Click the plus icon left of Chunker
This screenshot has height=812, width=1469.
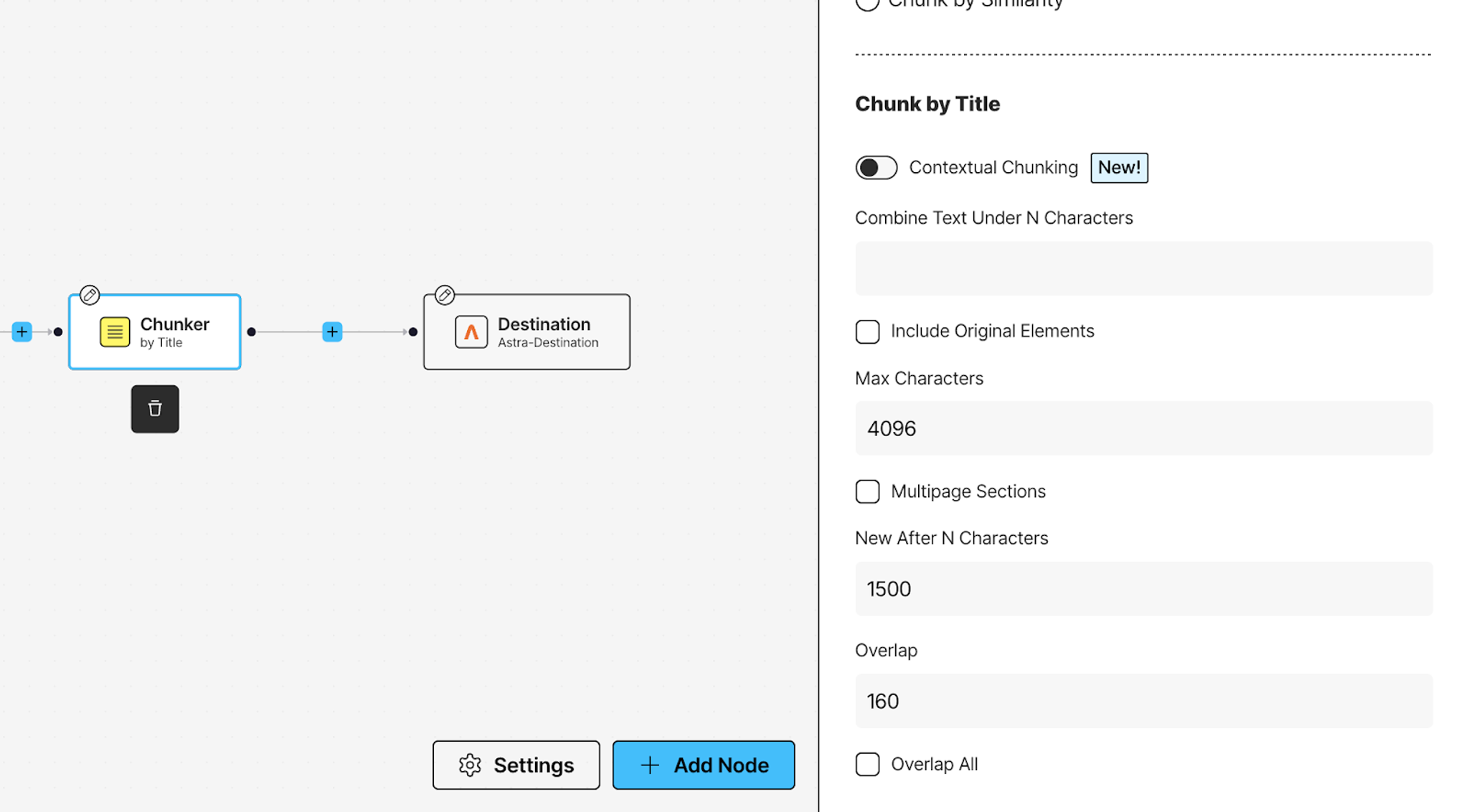tap(22, 332)
